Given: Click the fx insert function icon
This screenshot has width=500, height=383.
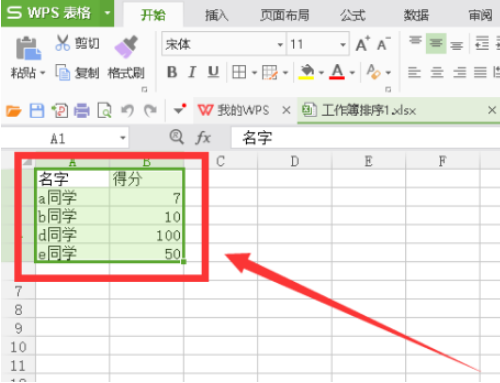Looking at the screenshot, I should click(203, 137).
